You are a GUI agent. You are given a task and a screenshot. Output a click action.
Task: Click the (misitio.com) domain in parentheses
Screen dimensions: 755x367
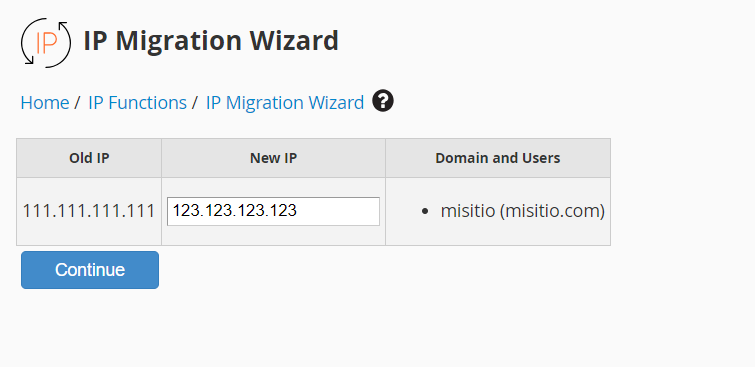pos(552,211)
